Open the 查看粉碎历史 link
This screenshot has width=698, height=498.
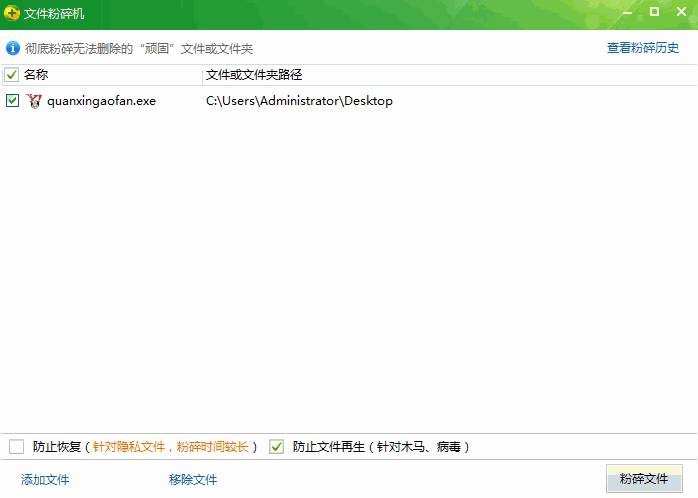click(643, 48)
